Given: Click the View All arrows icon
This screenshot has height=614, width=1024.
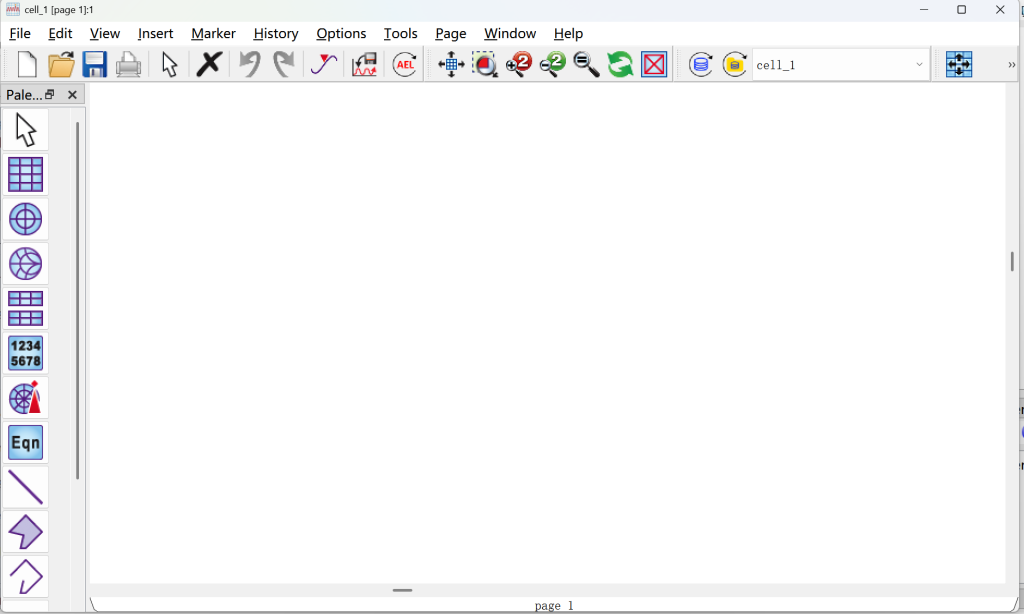Looking at the screenshot, I should (451, 66).
